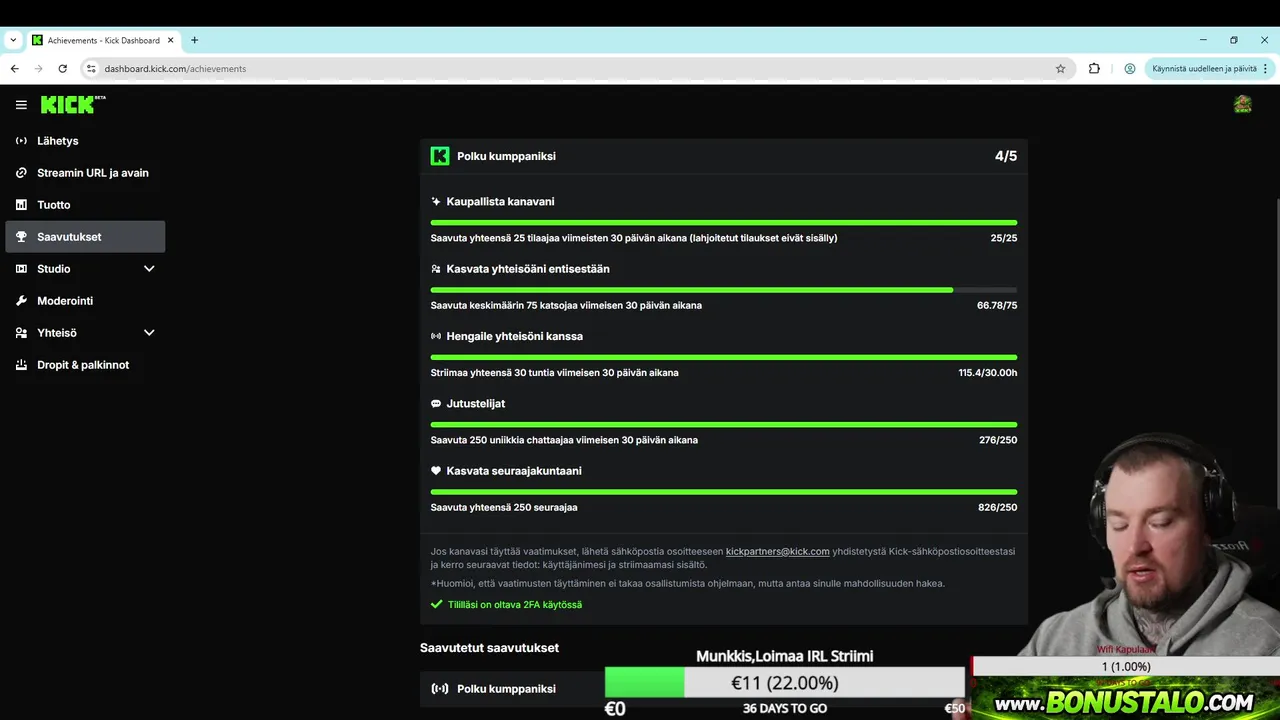Screen dimensions: 1280x720
Task: Click the browser back arrow
Action: (x=14, y=69)
